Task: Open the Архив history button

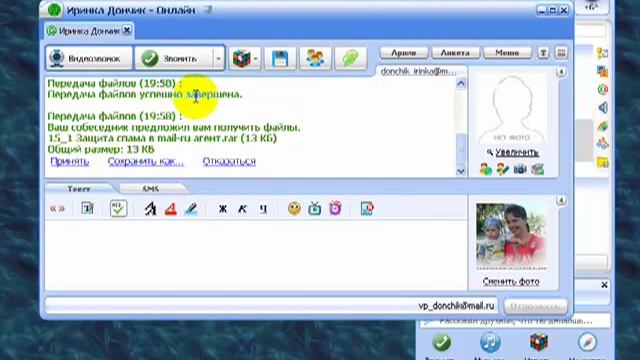Action: [404, 53]
